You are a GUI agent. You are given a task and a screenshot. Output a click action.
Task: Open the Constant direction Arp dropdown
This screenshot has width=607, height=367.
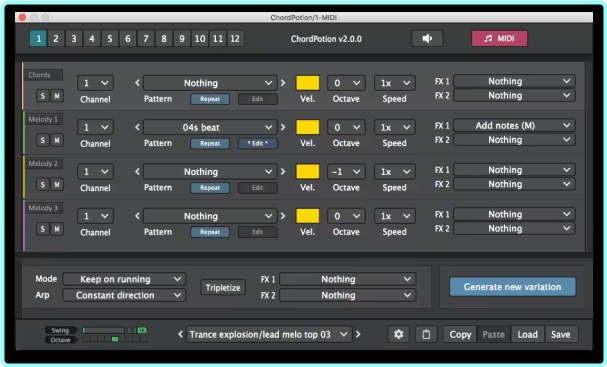point(124,295)
